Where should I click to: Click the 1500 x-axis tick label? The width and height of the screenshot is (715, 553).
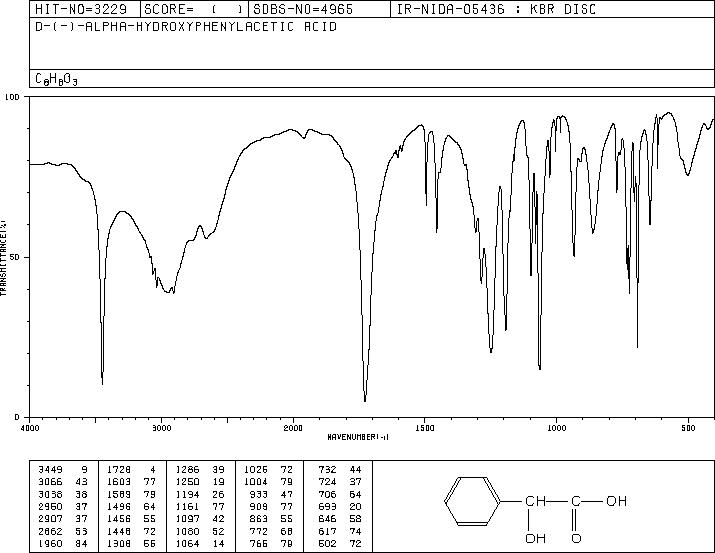pyautogui.click(x=425, y=428)
